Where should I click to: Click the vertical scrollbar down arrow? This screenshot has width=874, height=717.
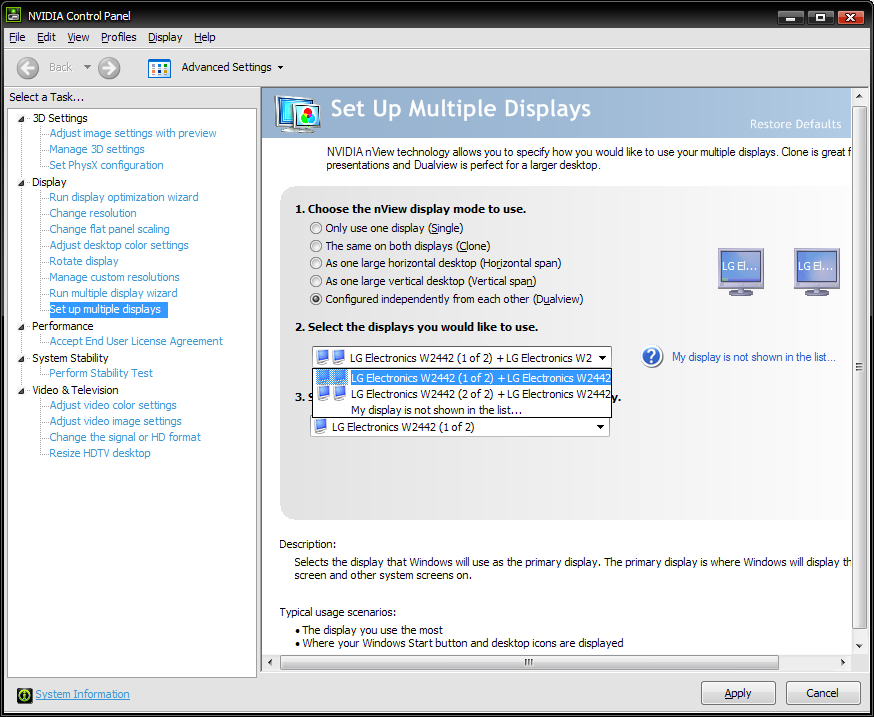tap(859, 646)
